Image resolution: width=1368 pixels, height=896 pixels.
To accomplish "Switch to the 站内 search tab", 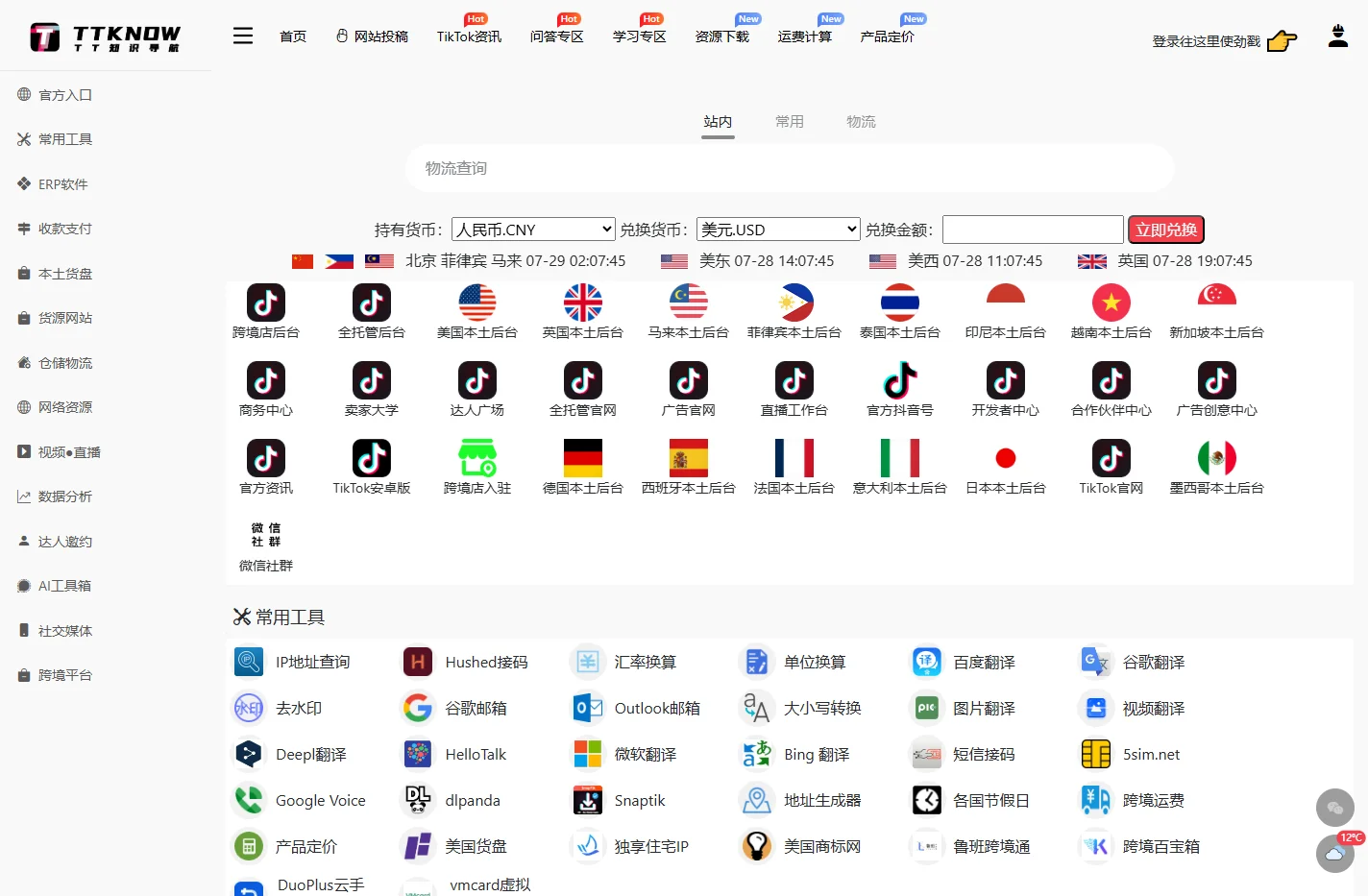I will click(718, 122).
